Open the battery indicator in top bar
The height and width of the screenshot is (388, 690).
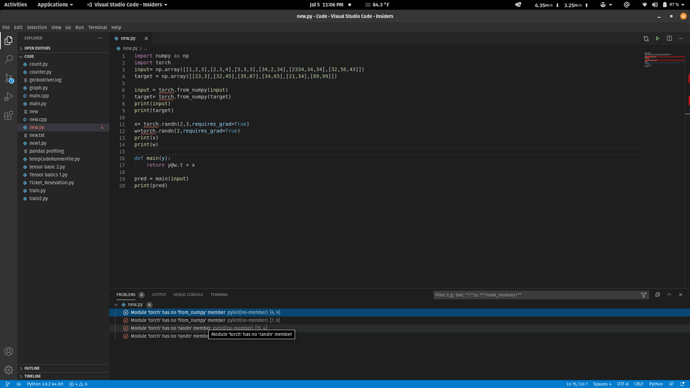(x=672, y=5)
